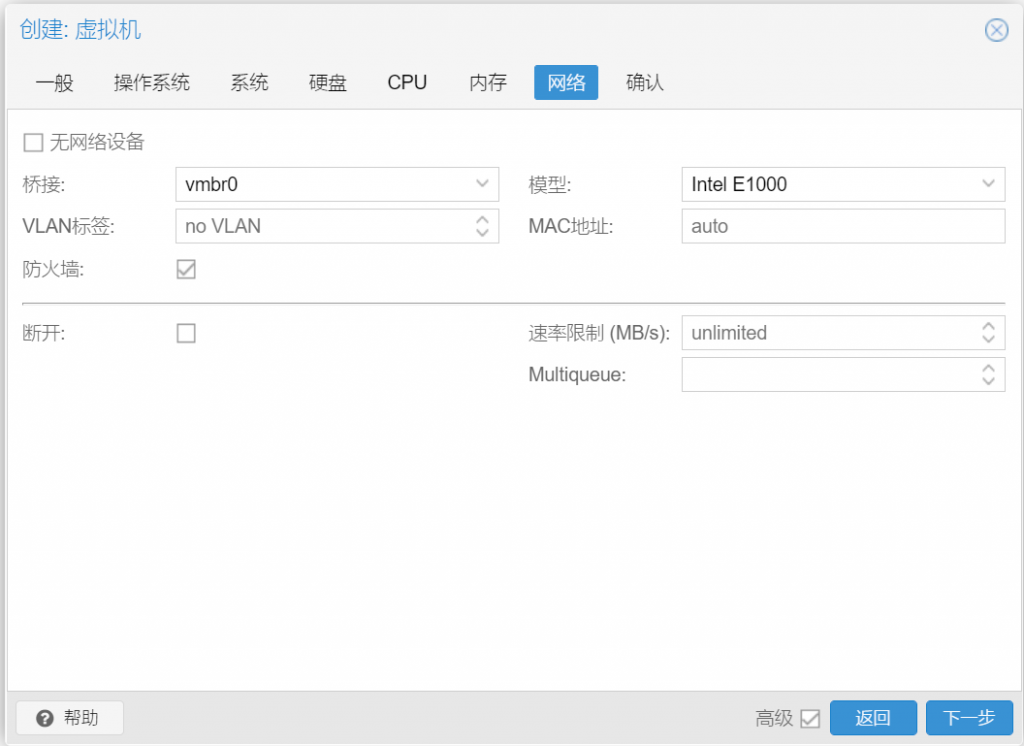Click the 返回 button
This screenshot has width=1024, height=746.
pos(873,717)
